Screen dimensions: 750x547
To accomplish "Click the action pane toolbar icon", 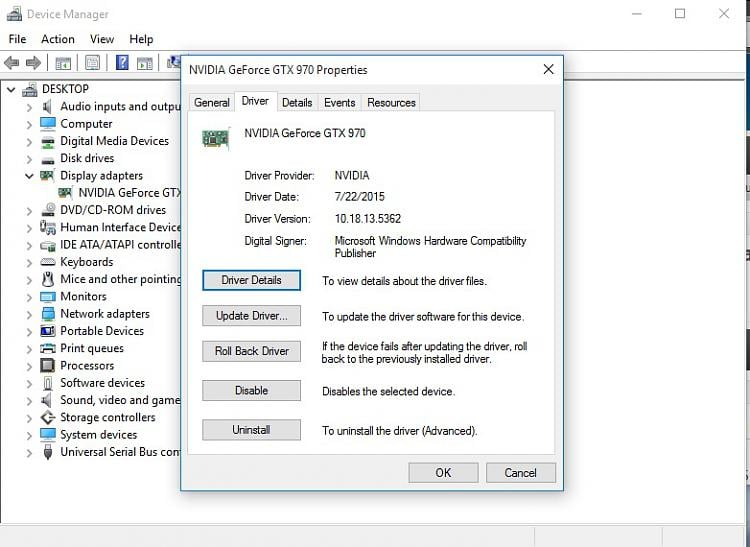I will pyautogui.click(x=144, y=63).
